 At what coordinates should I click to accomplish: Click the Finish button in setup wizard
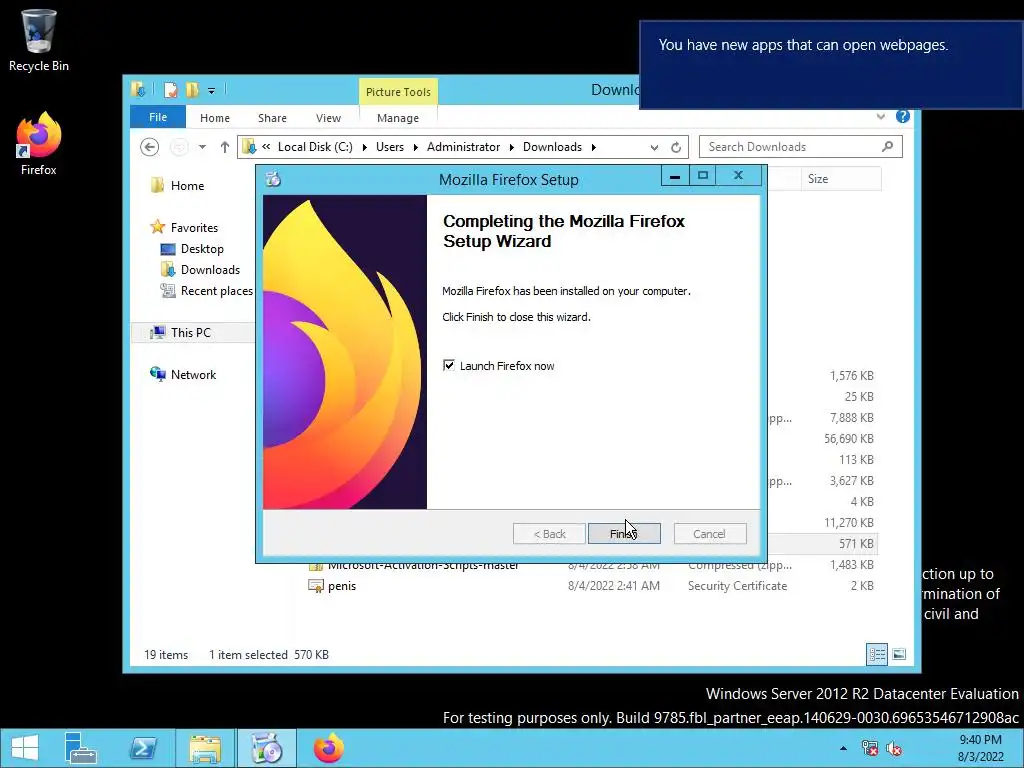coord(624,534)
